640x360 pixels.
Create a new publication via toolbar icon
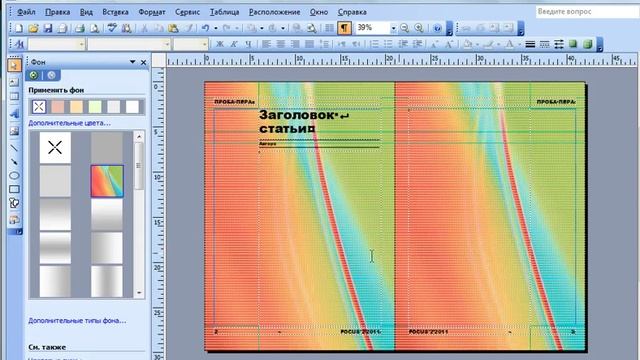pos(19,28)
